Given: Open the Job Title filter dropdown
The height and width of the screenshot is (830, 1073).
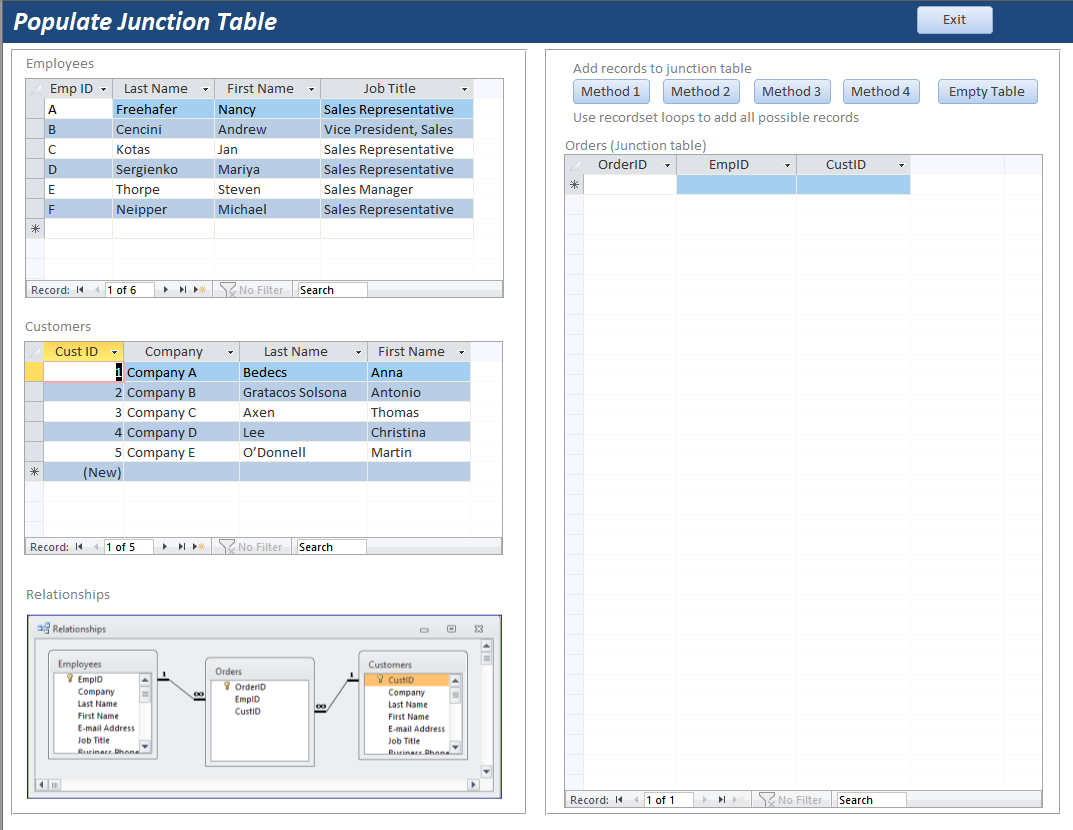Looking at the screenshot, I should coord(464,88).
